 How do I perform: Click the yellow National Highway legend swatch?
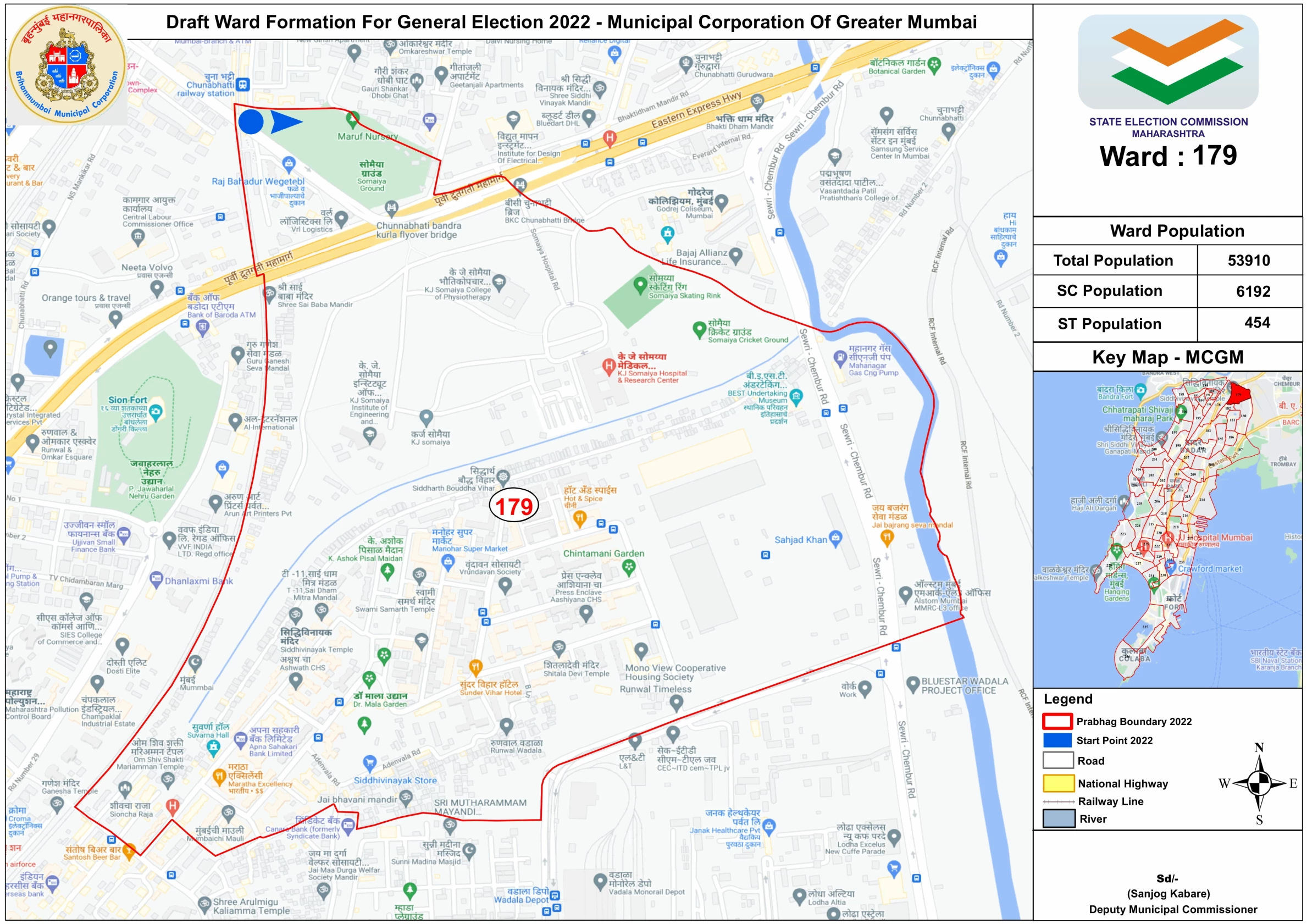1057,783
